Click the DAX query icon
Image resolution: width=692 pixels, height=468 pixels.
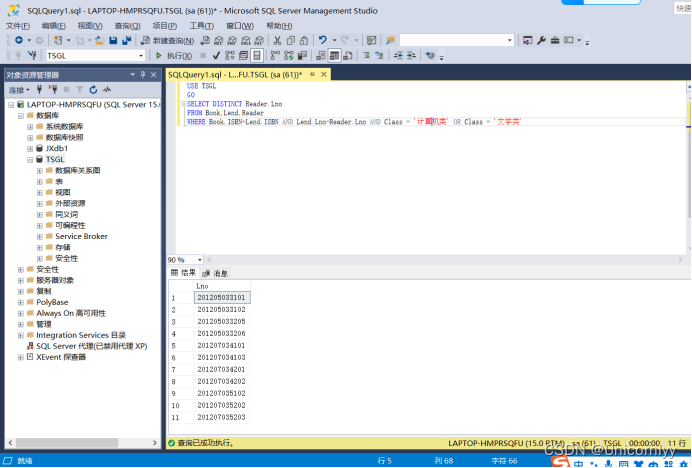[259, 41]
